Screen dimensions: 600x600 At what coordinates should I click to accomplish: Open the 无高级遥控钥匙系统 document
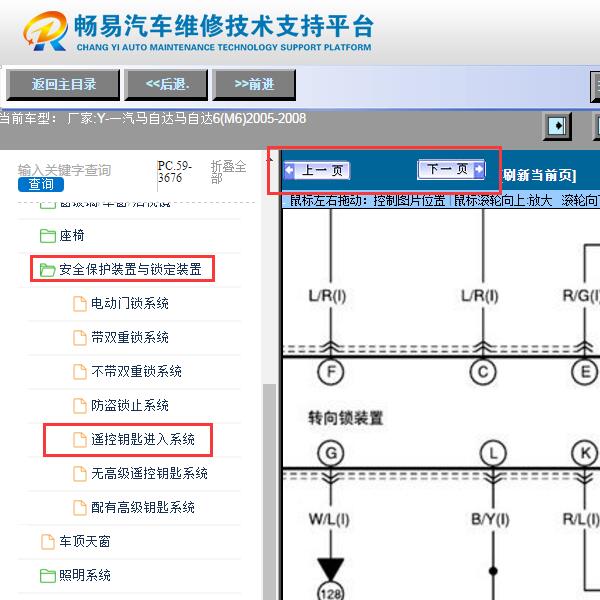tap(149, 474)
